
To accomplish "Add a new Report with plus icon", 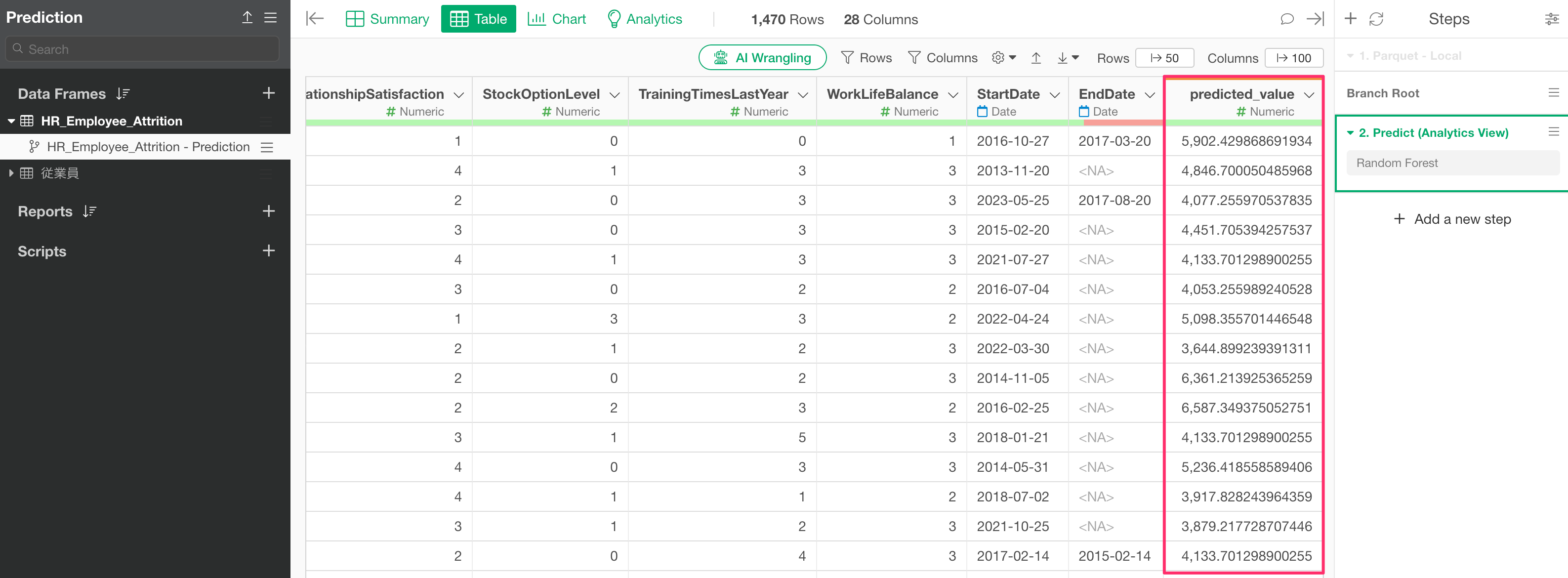I will point(268,211).
